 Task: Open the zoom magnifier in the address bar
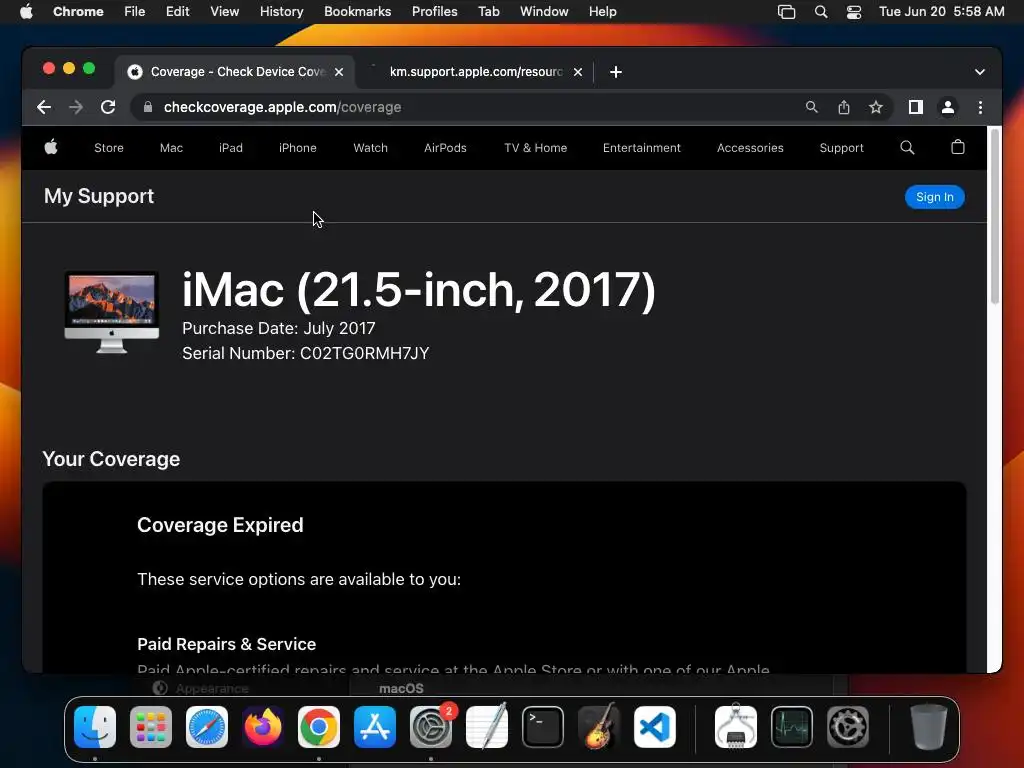[x=811, y=107]
